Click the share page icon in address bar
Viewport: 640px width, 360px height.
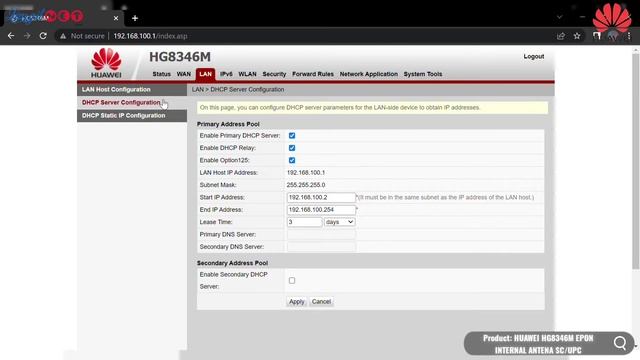point(561,36)
